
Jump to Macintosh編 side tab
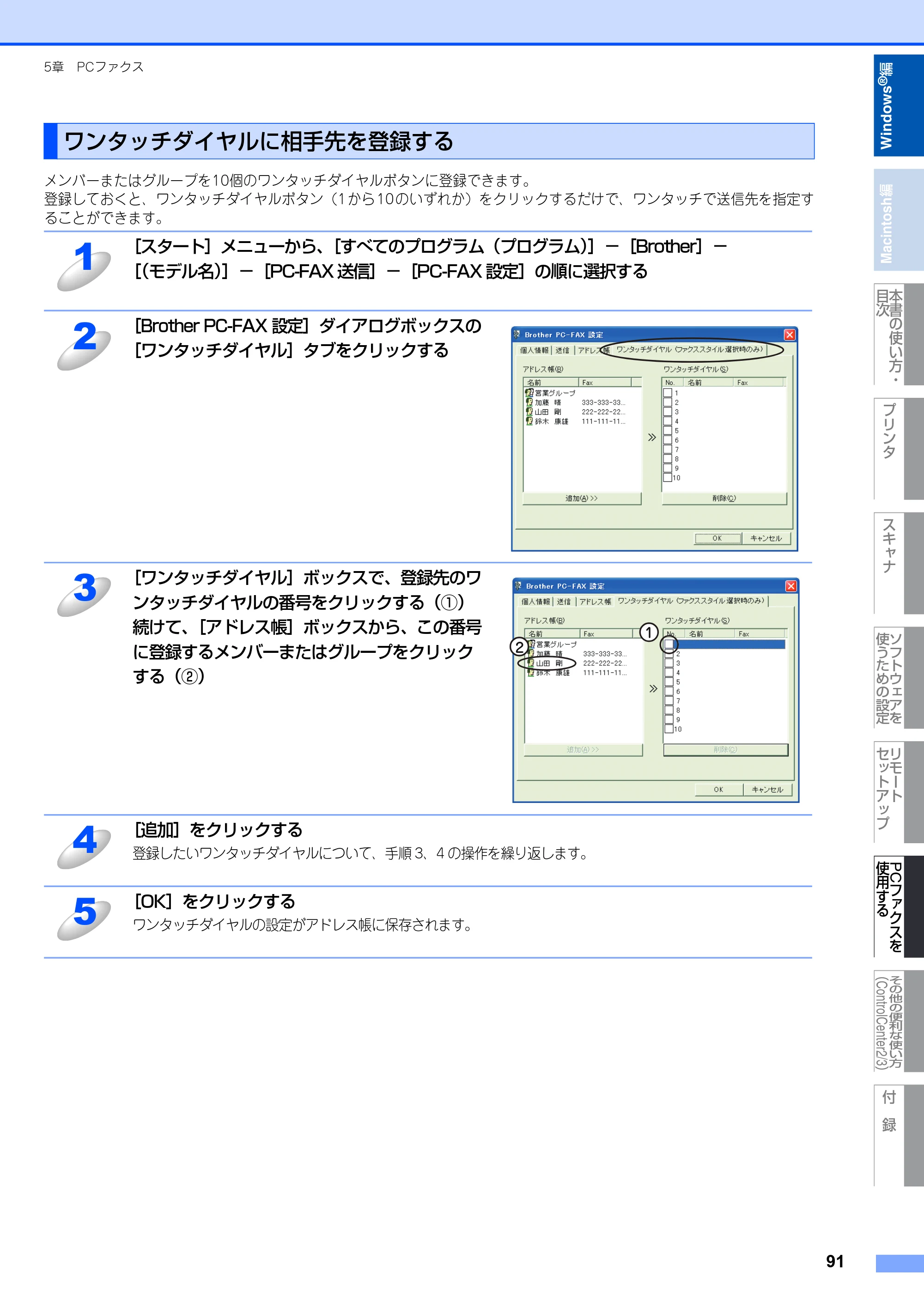[x=899, y=220]
